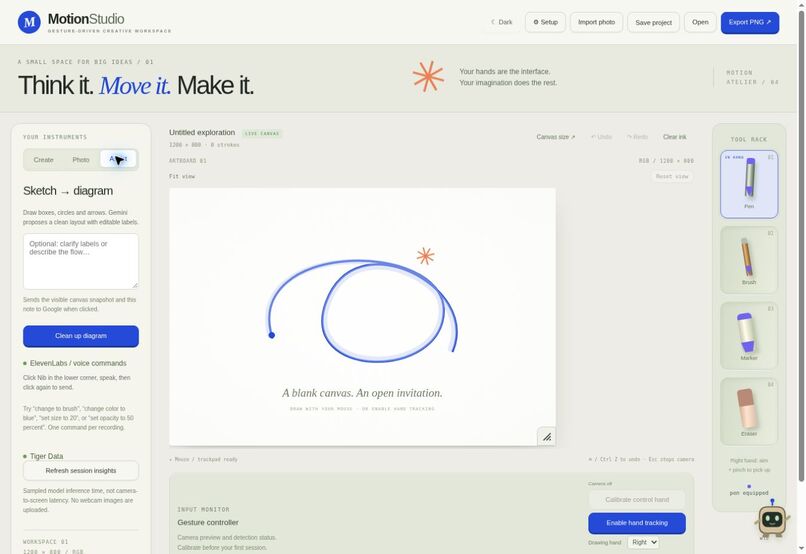Click the MotionStudio M logo
806x554 pixels.
29,22
